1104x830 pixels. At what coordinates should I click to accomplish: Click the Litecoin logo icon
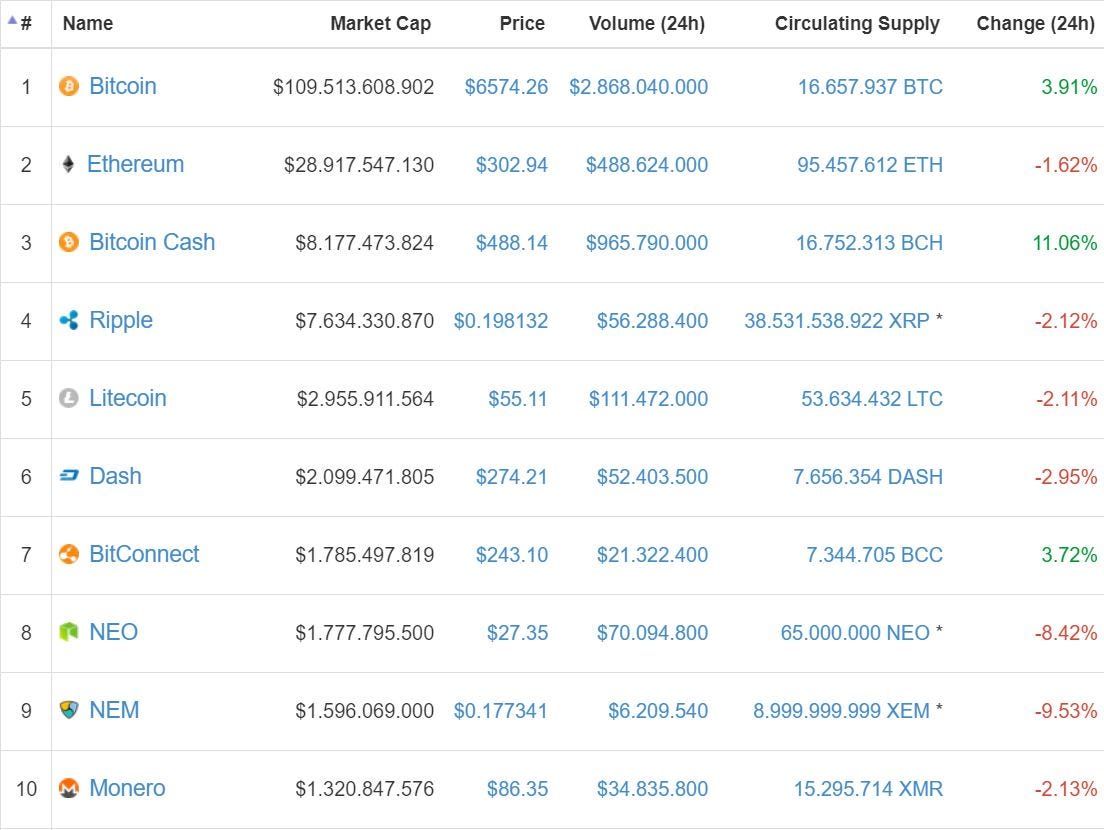(68, 398)
